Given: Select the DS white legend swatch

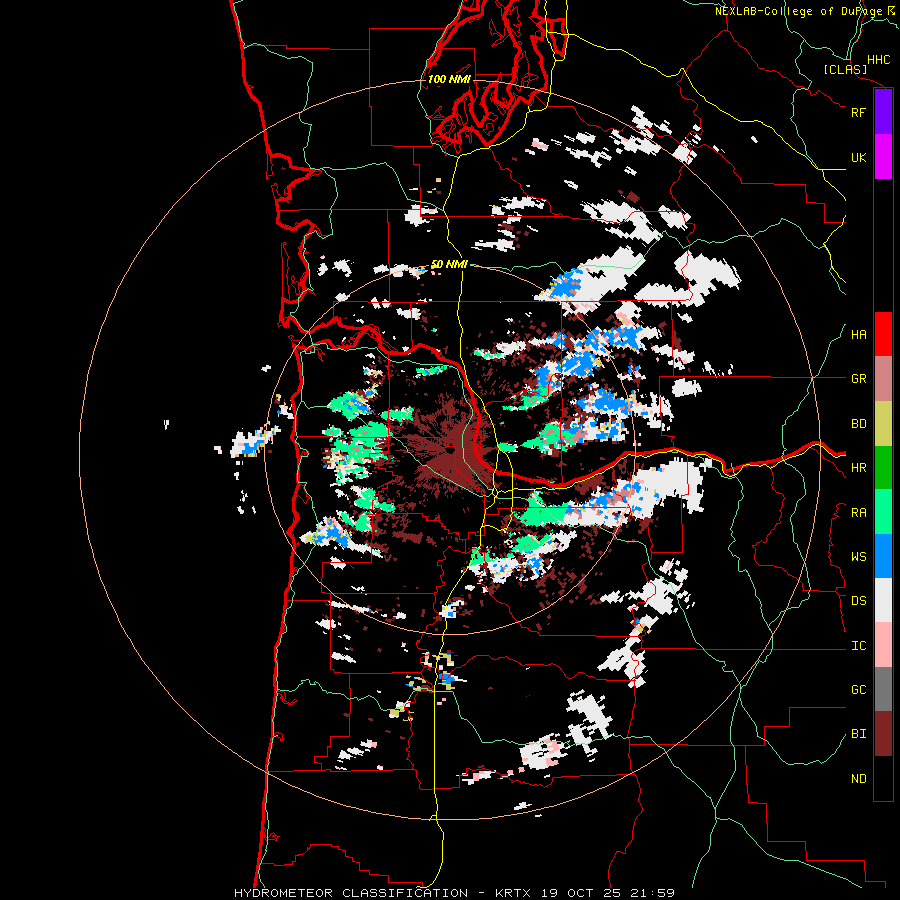Looking at the screenshot, I should pyautogui.click(x=883, y=600).
